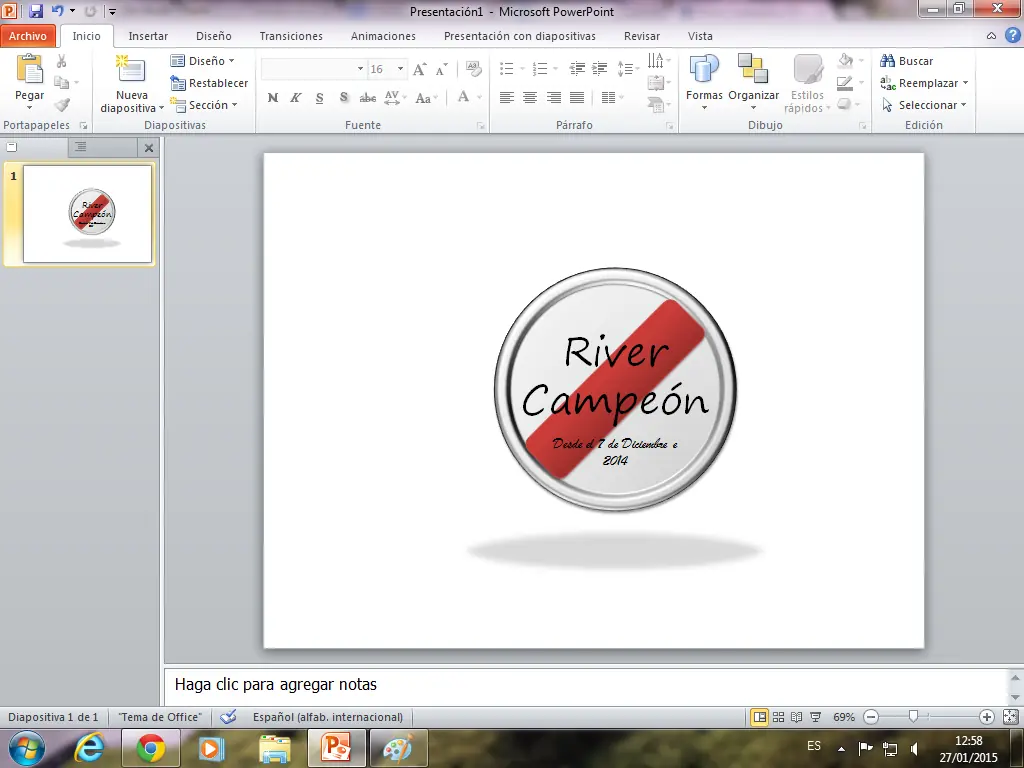Expand the Sección dropdown
The height and width of the screenshot is (768, 1024).
click(204, 104)
